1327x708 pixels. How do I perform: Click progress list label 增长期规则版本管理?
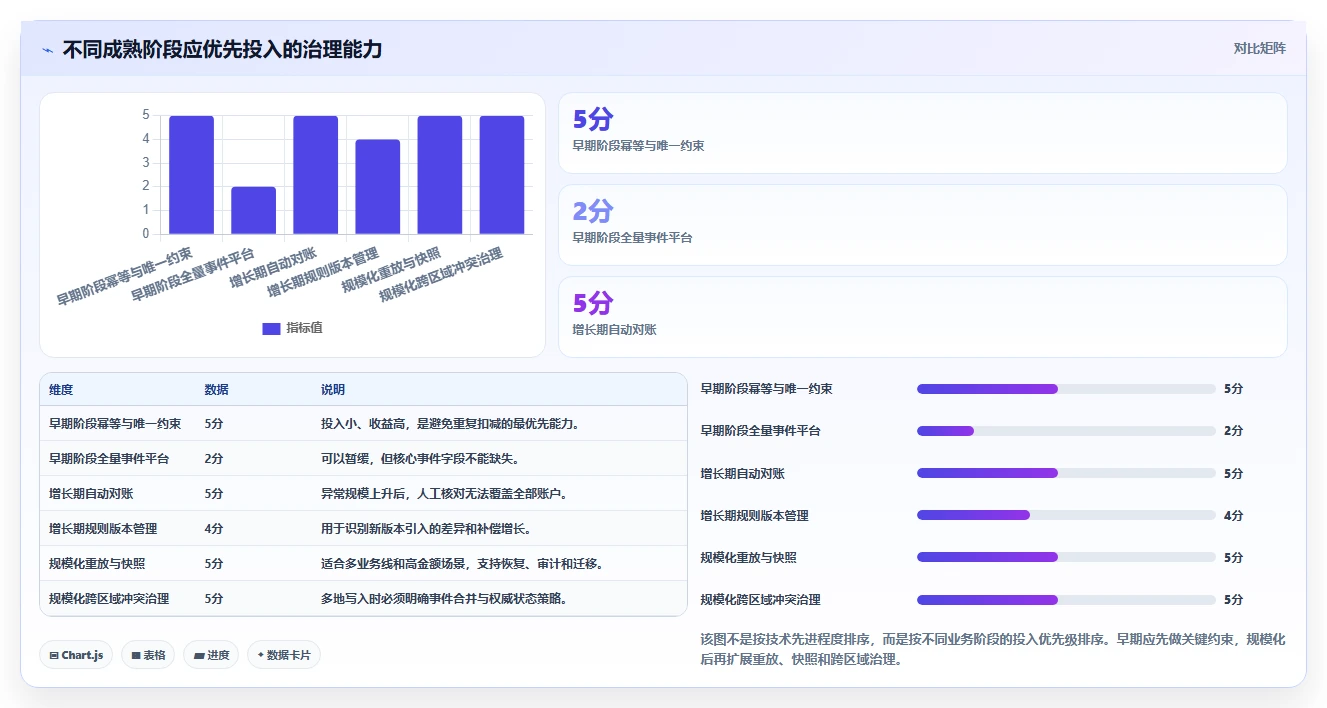(755, 516)
